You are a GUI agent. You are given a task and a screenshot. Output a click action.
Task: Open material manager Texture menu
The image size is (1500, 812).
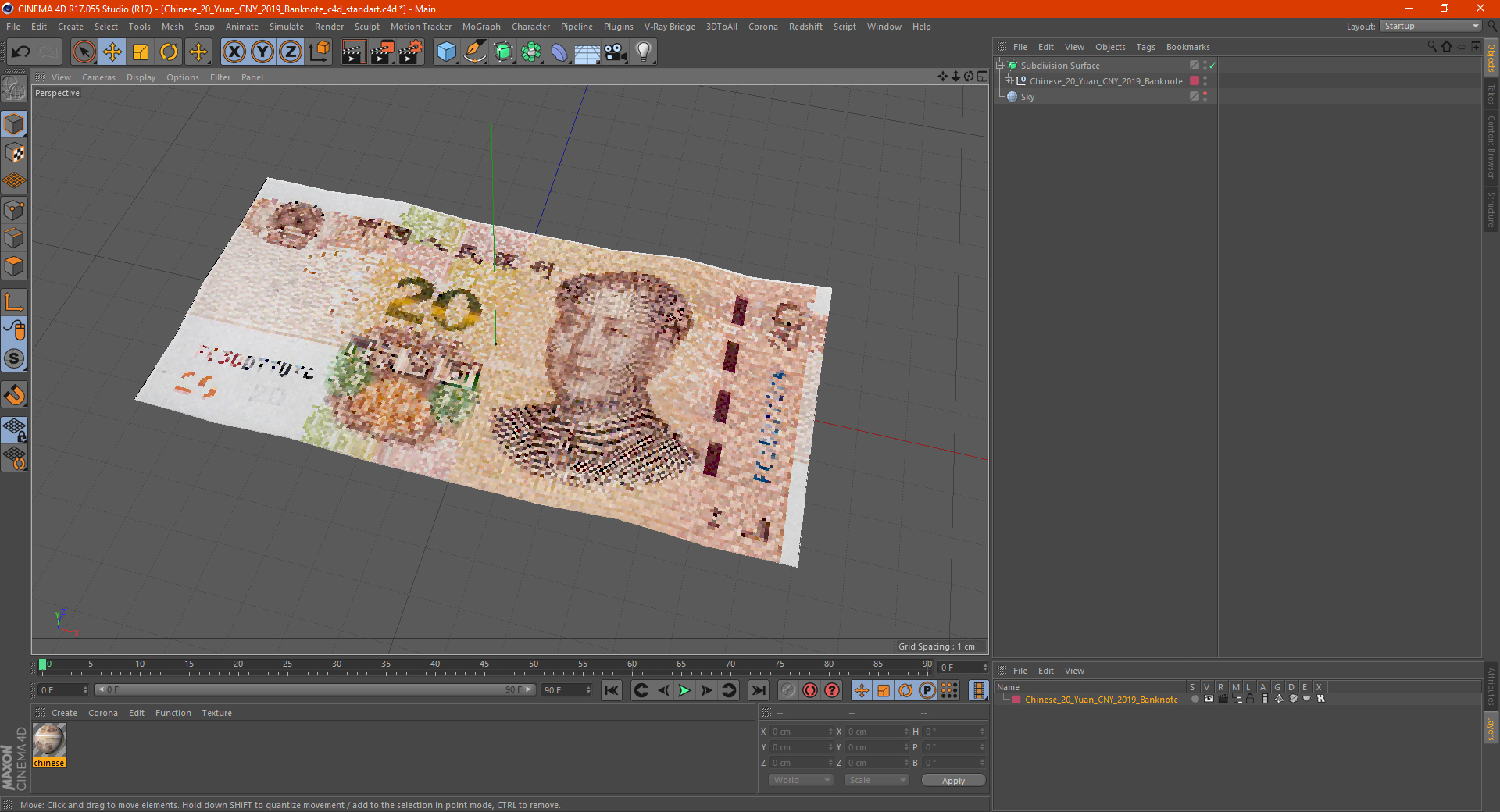pos(216,713)
